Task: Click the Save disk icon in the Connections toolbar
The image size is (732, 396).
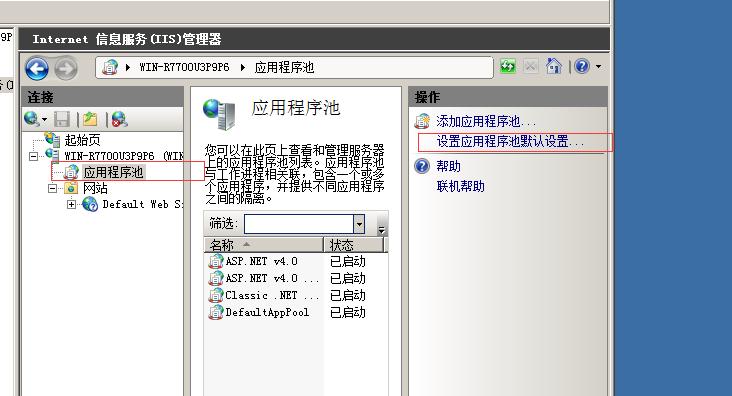Action: (x=62, y=120)
